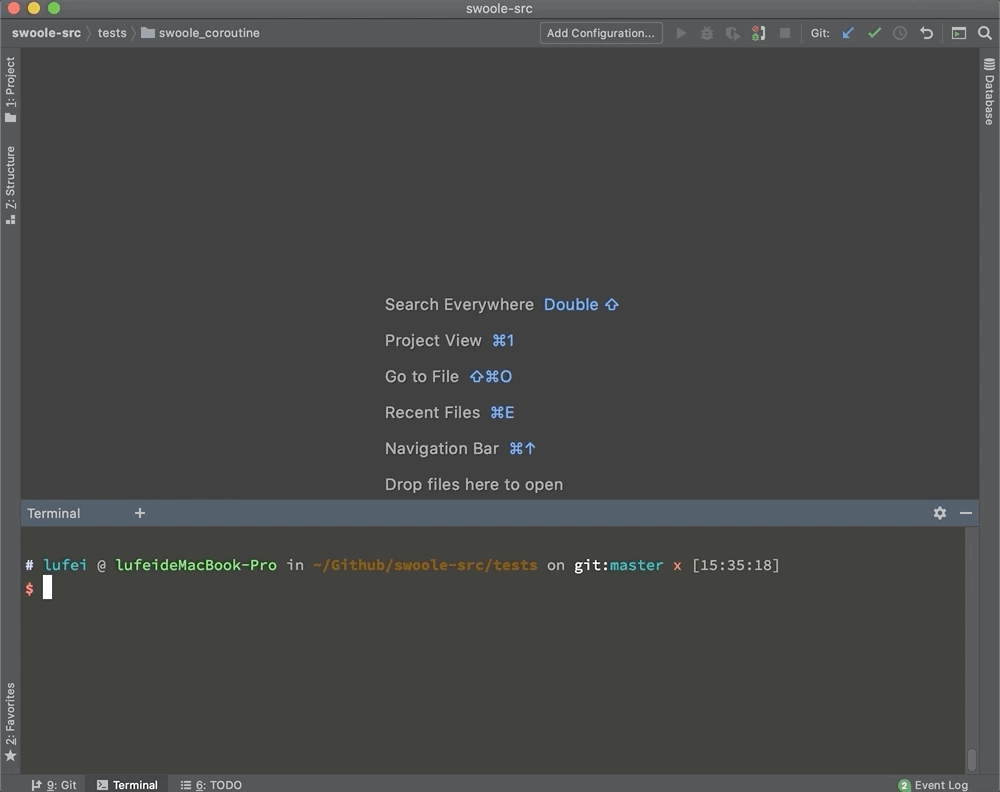Viewport: 1000px width, 792px height.
Task: Toggle the Project tool window
Action: point(10,89)
